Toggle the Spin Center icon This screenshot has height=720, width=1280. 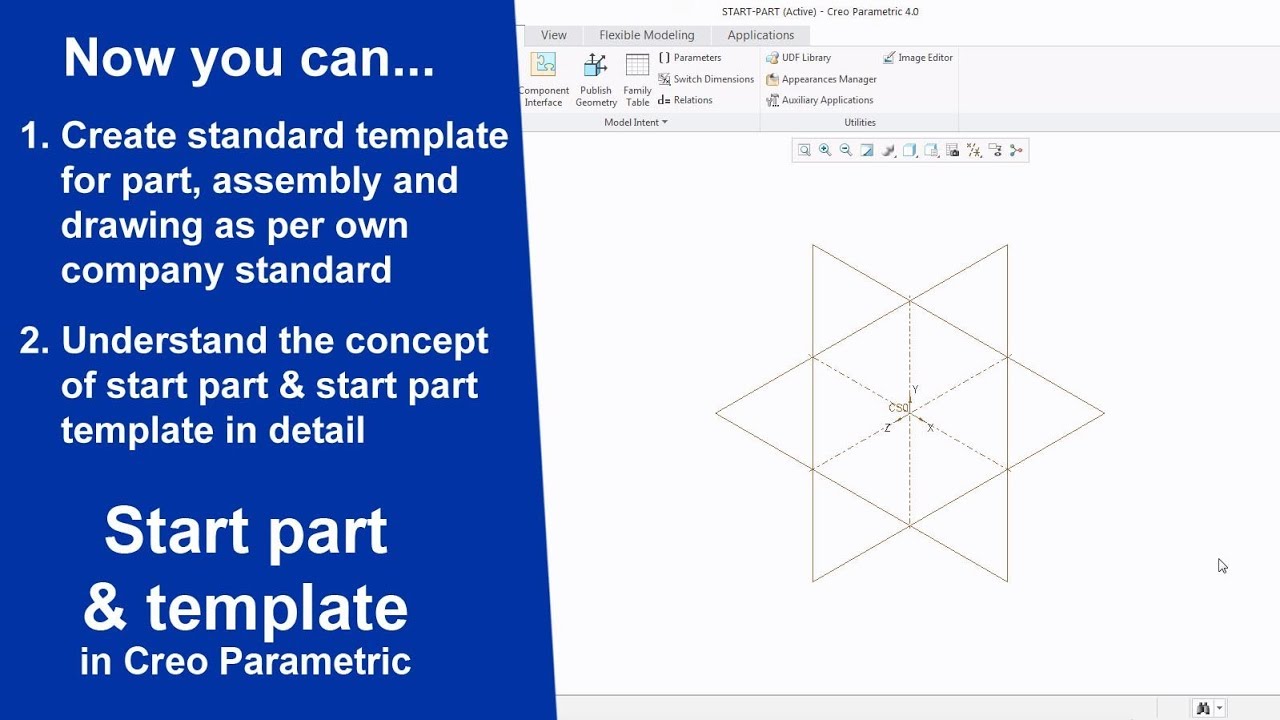pyautogui.click(x=1016, y=151)
